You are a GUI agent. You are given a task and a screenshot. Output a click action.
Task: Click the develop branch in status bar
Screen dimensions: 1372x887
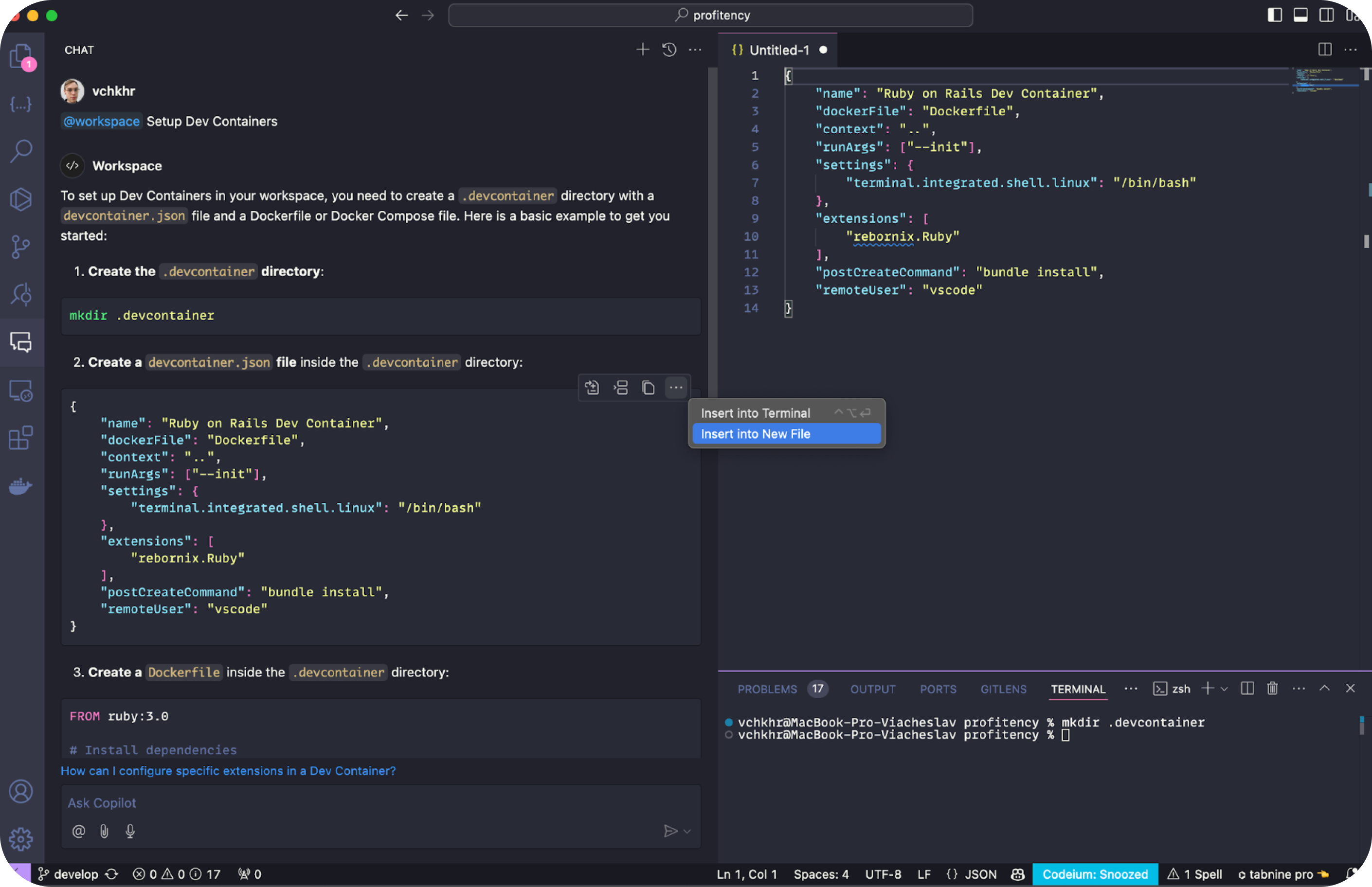[75, 874]
